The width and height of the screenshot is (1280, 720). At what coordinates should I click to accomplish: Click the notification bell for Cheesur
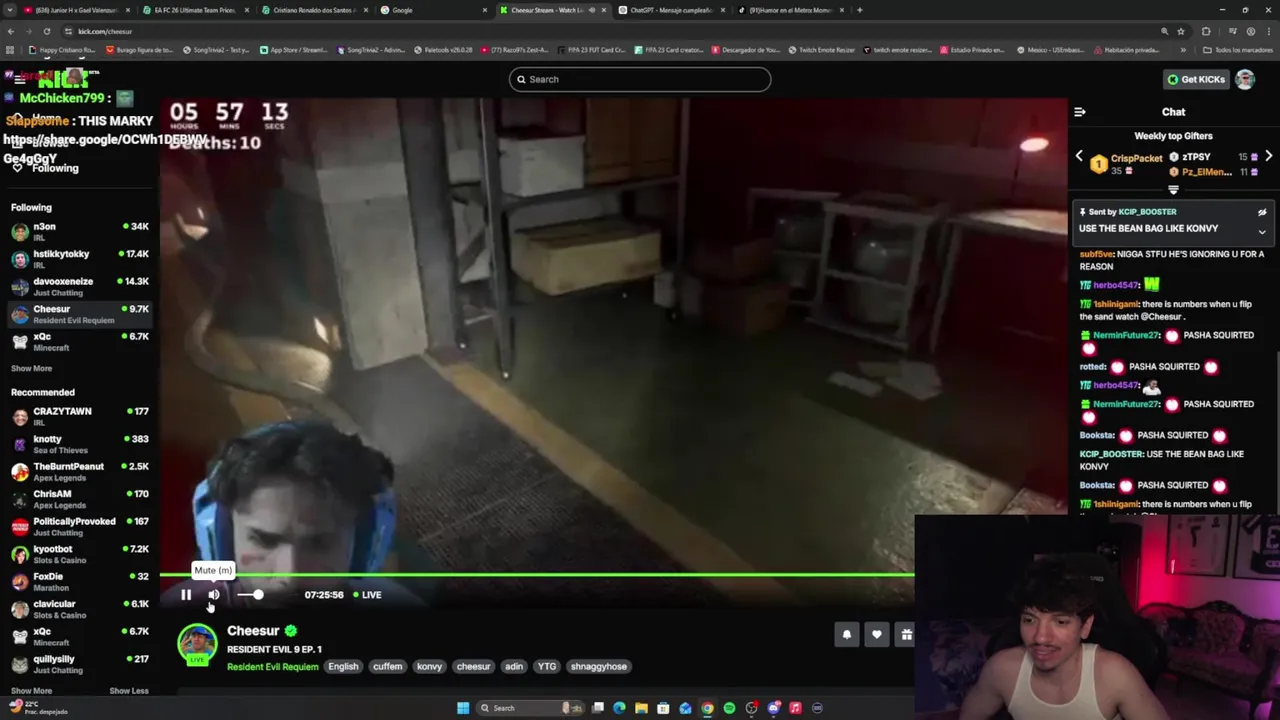click(x=846, y=634)
